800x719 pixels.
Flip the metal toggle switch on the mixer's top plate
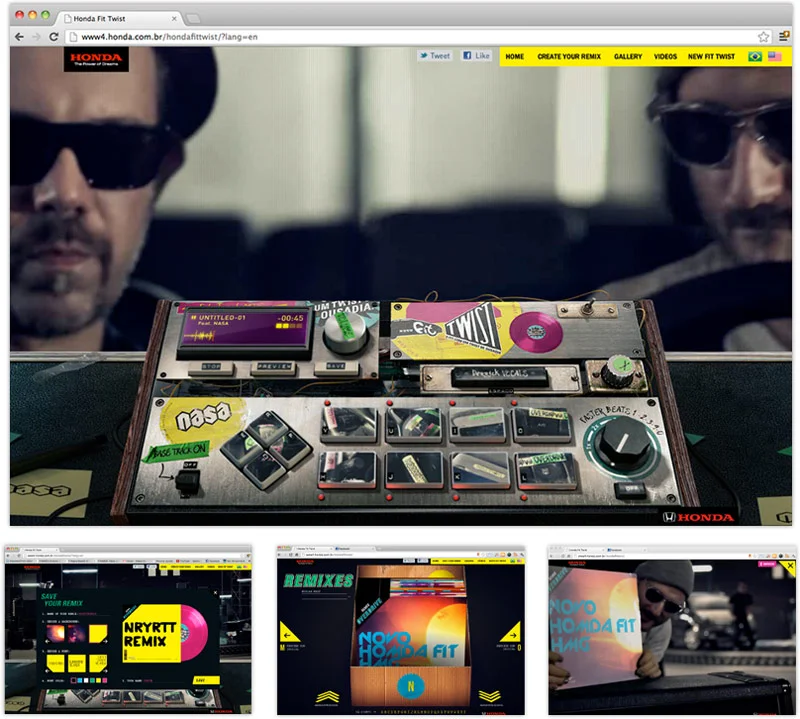coord(588,308)
